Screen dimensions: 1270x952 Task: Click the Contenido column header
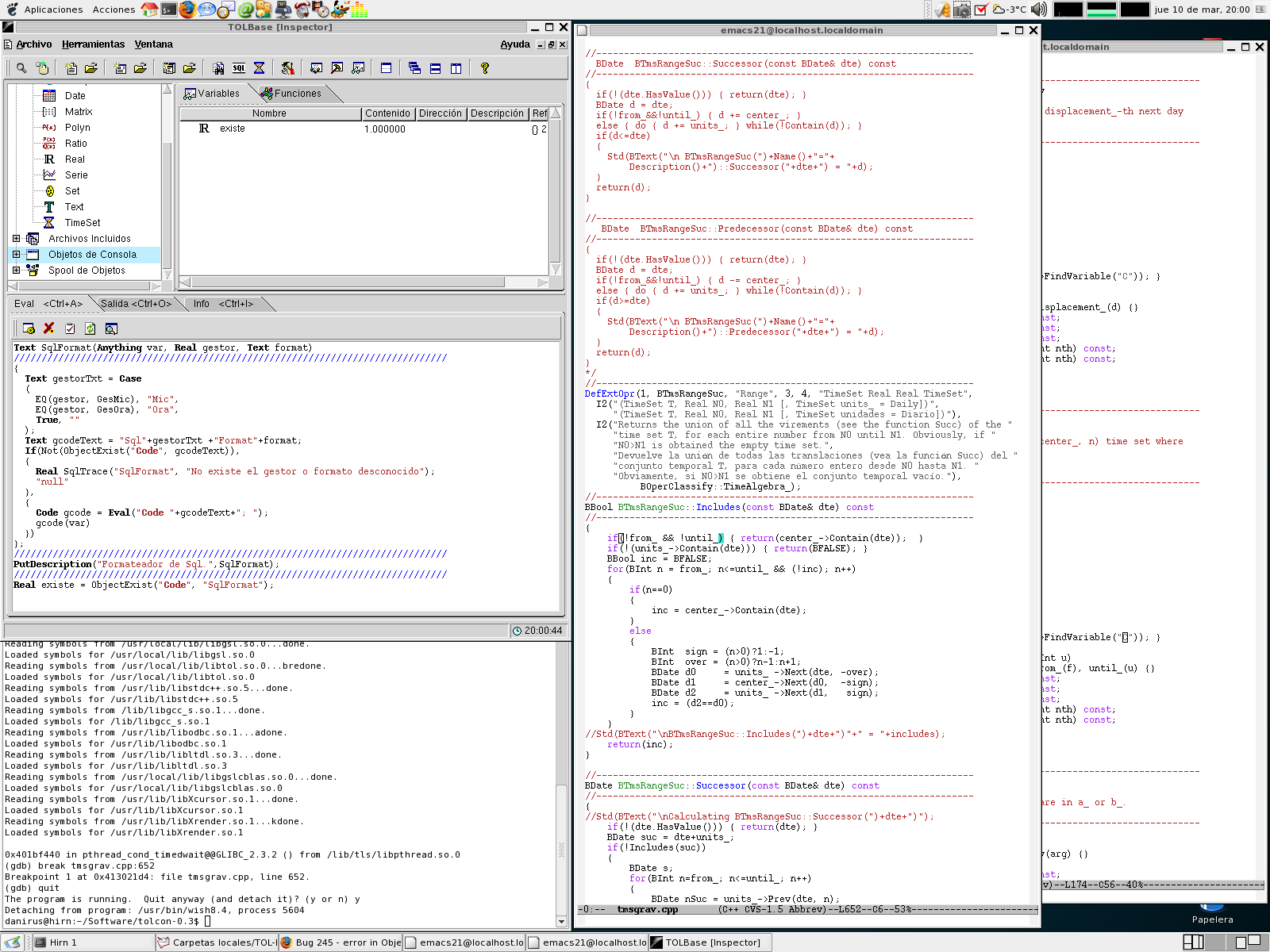387,113
